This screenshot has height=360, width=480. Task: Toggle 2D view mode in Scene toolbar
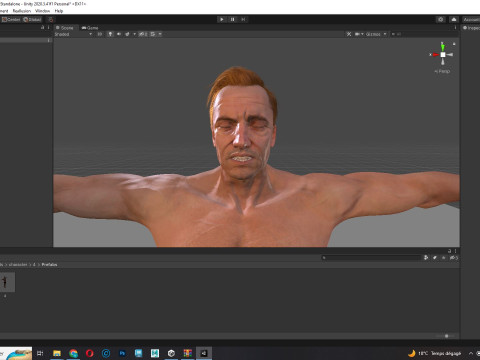pos(99,34)
